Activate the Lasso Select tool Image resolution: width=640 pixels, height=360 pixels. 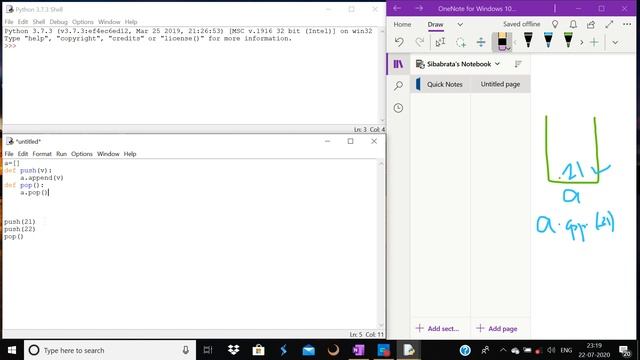click(461, 42)
